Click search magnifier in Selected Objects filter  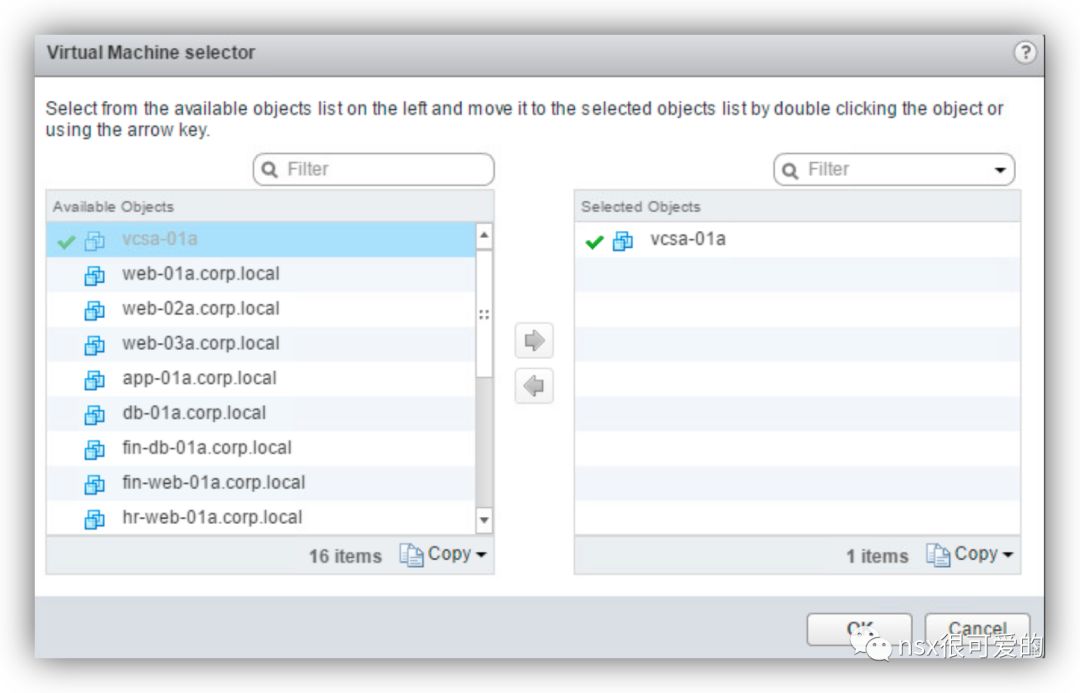point(790,169)
